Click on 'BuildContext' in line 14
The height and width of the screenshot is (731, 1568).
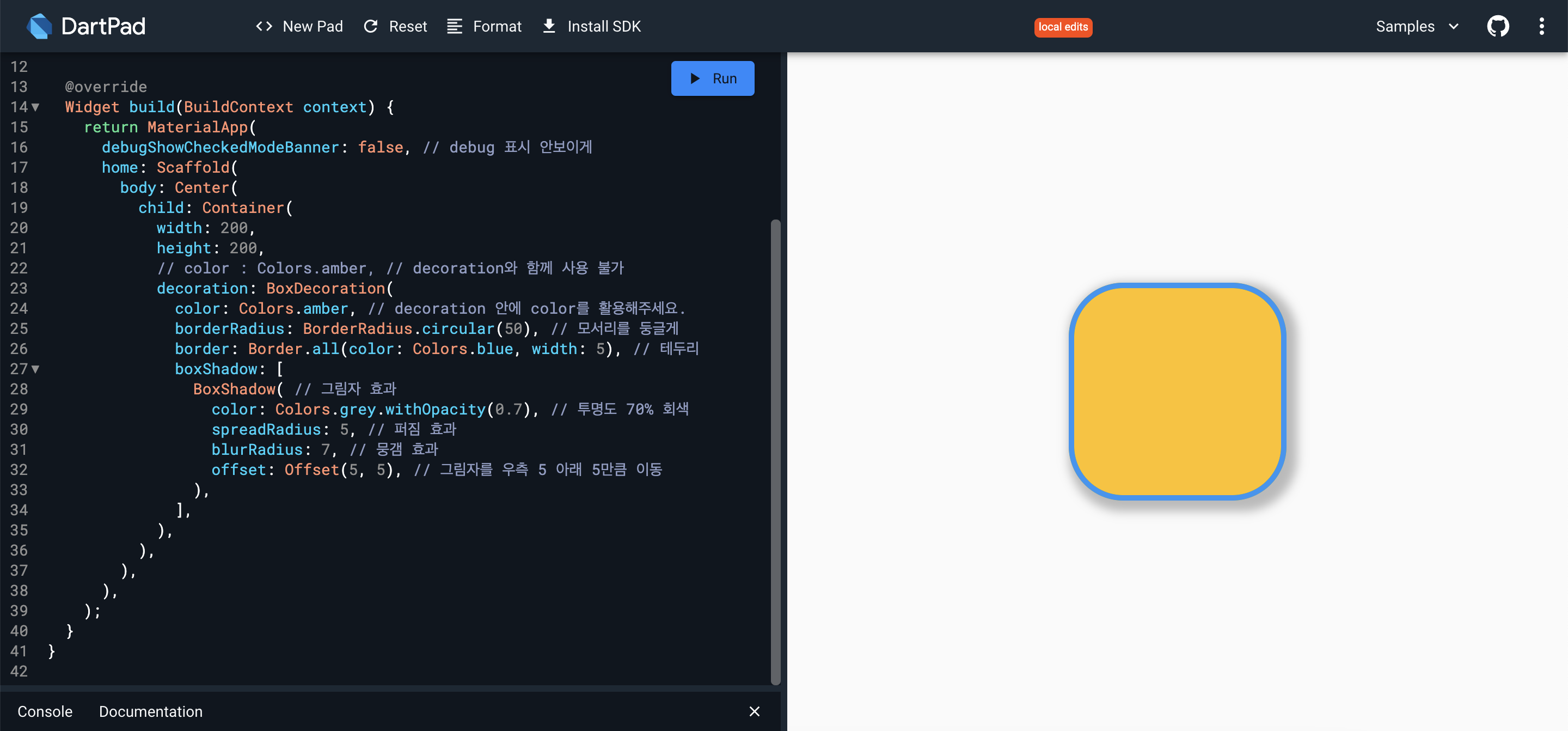point(238,107)
